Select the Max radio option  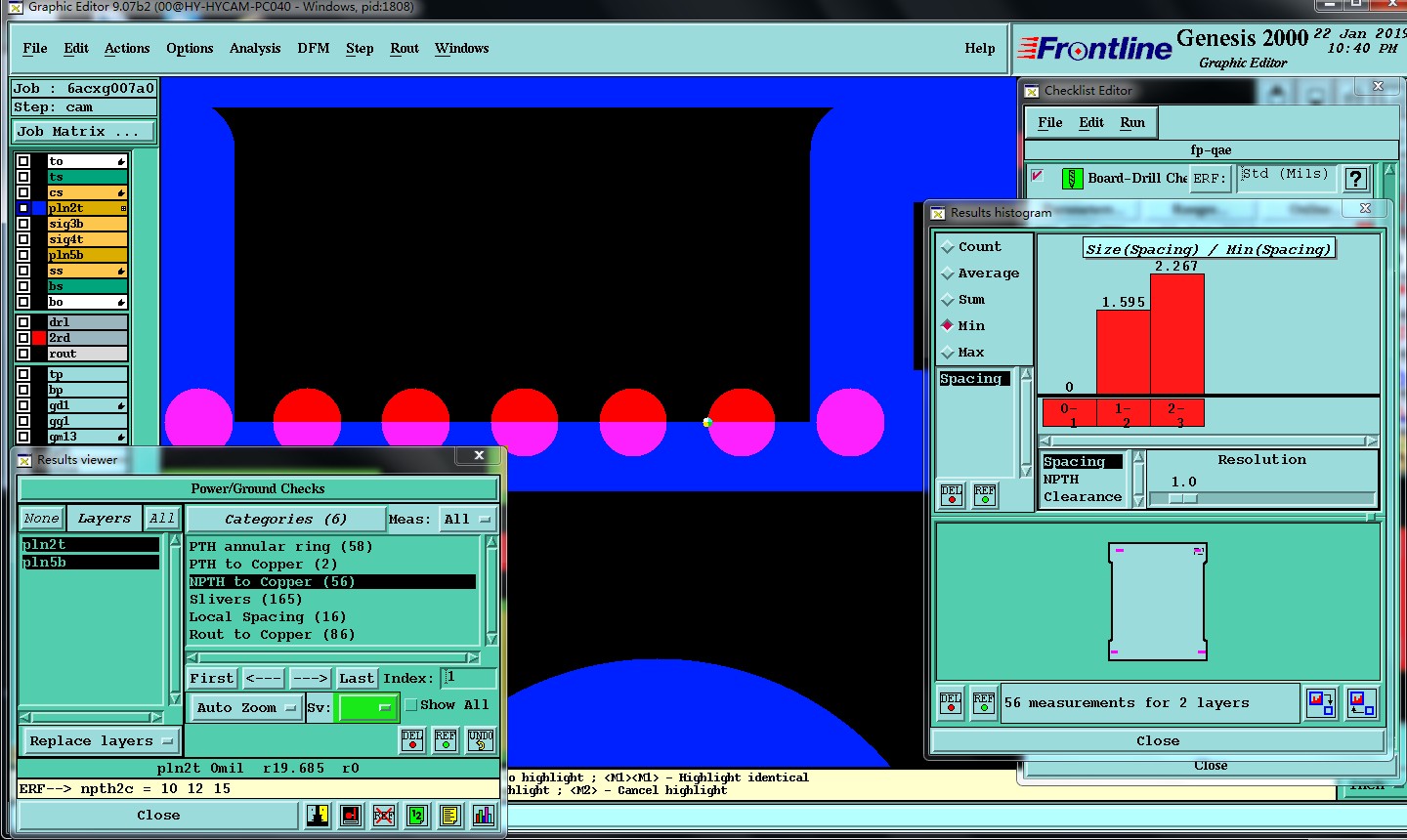(x=947, y=353)
